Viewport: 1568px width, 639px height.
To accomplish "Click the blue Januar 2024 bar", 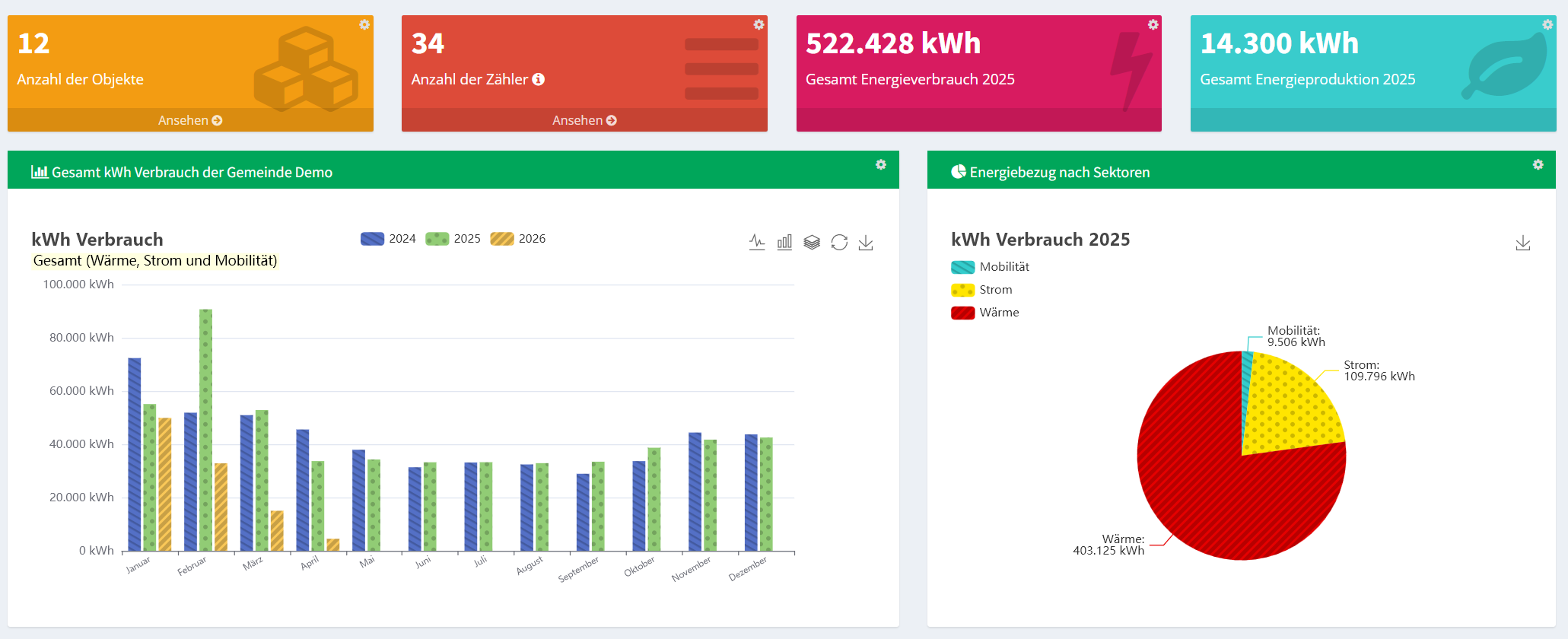I will pos(135,454).
